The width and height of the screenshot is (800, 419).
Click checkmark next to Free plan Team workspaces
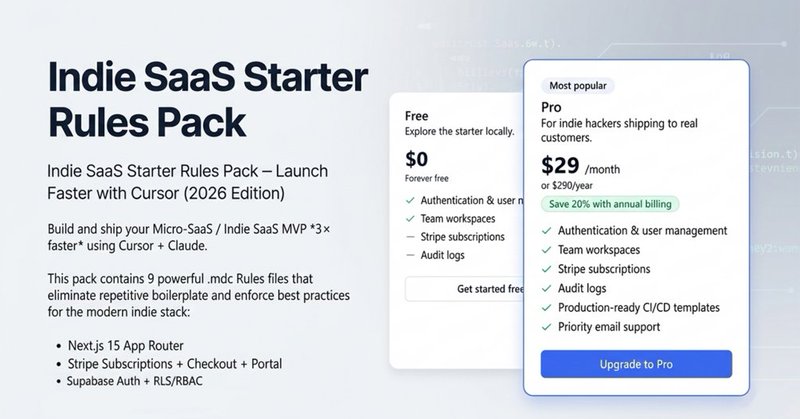pyautogui.click(x=412, y=218)
